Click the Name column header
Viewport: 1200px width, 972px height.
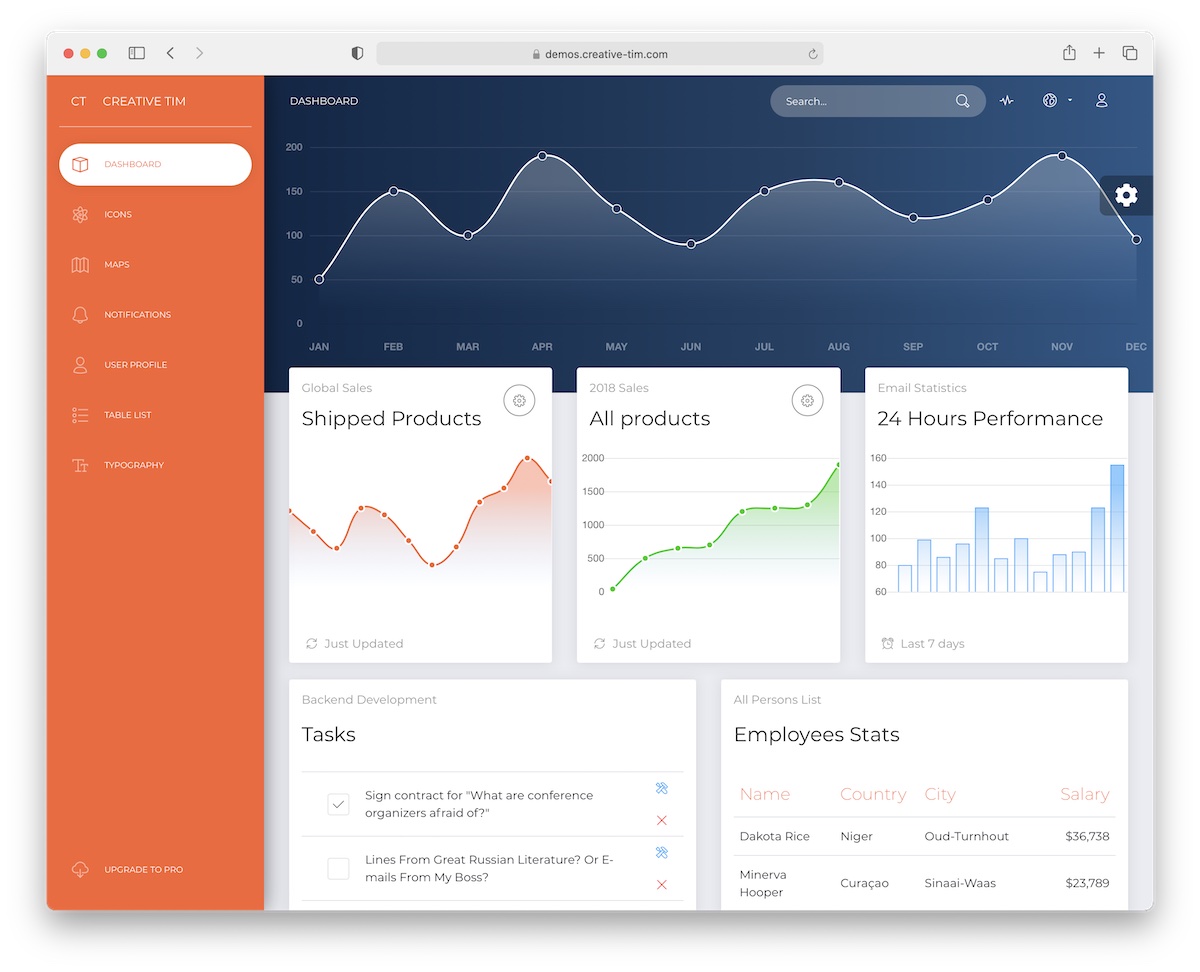tap(765, 794)
